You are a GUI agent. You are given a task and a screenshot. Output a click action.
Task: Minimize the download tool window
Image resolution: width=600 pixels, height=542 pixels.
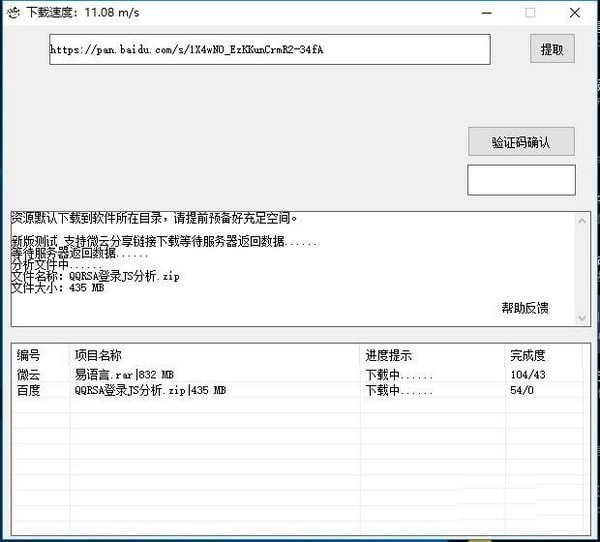point(485,13)
